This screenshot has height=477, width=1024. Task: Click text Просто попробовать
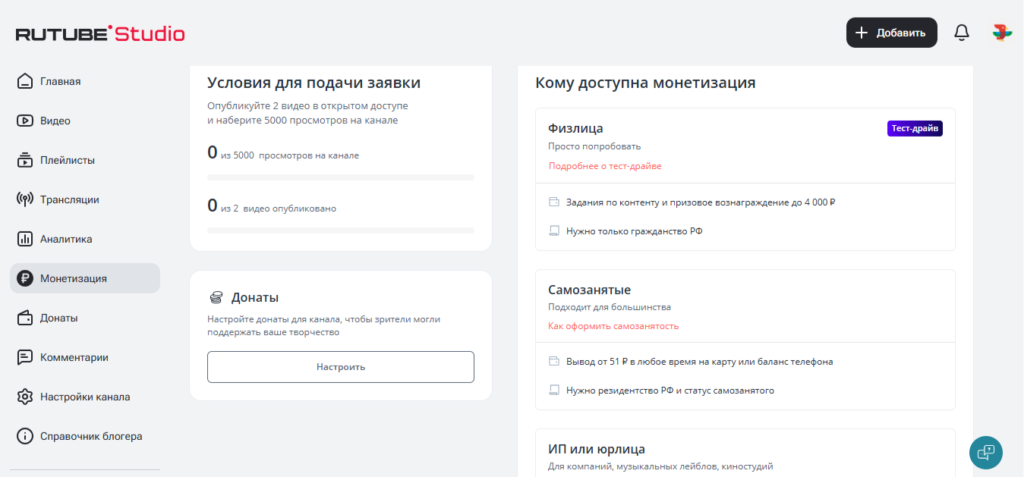[x=595, y=146]
